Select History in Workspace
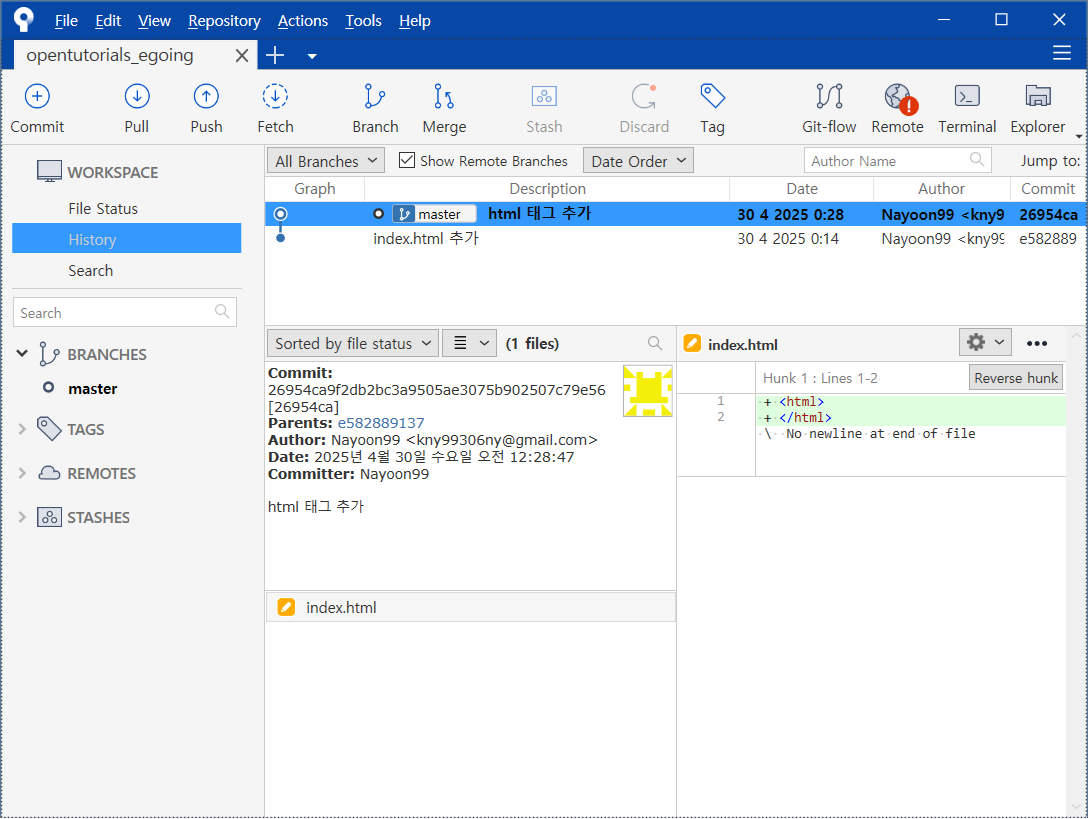1088x819 pixels. (x=126, y=239)
